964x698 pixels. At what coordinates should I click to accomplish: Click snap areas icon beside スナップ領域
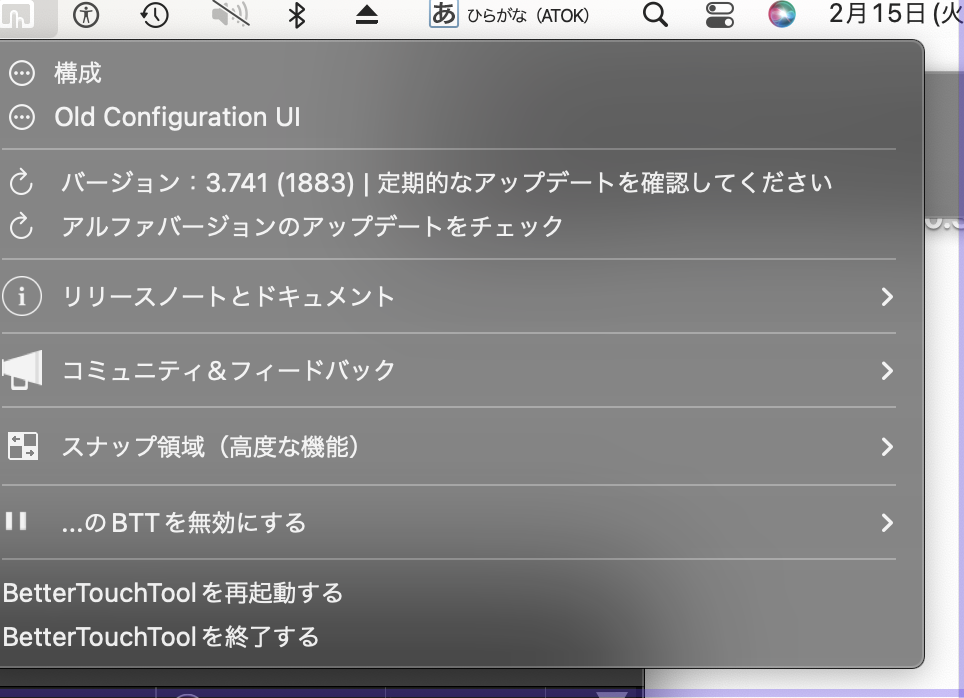point(23,446)
